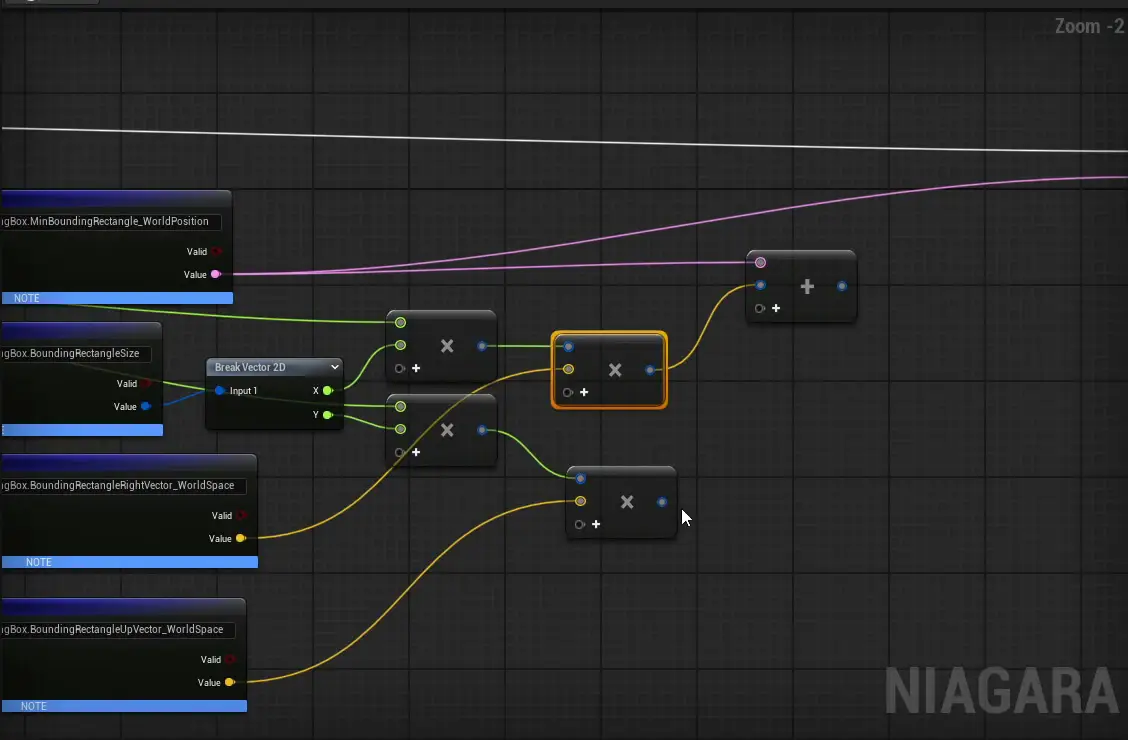Select the MinBoundingRectangle_WorldPosition parameter name field

(x=111, y=221)
